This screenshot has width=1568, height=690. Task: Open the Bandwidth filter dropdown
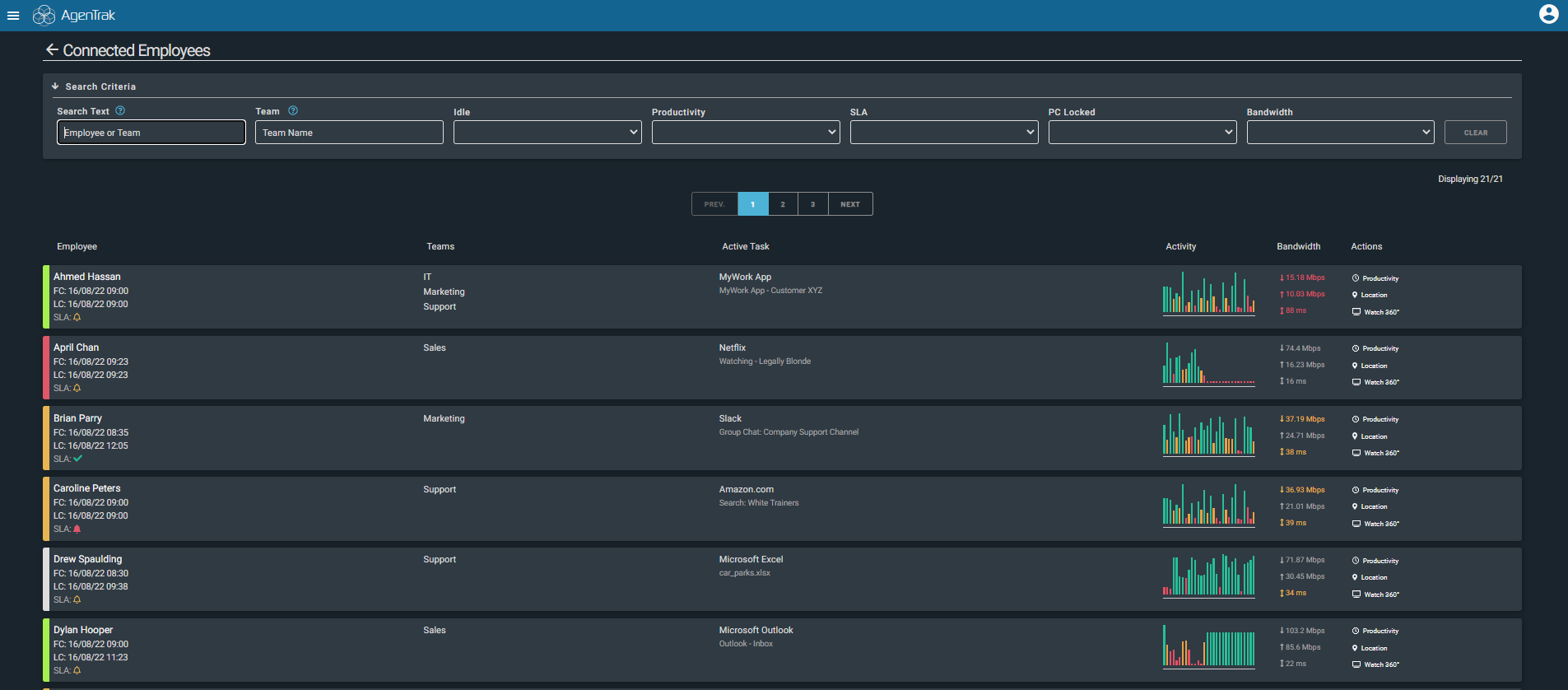[1341, 133]
